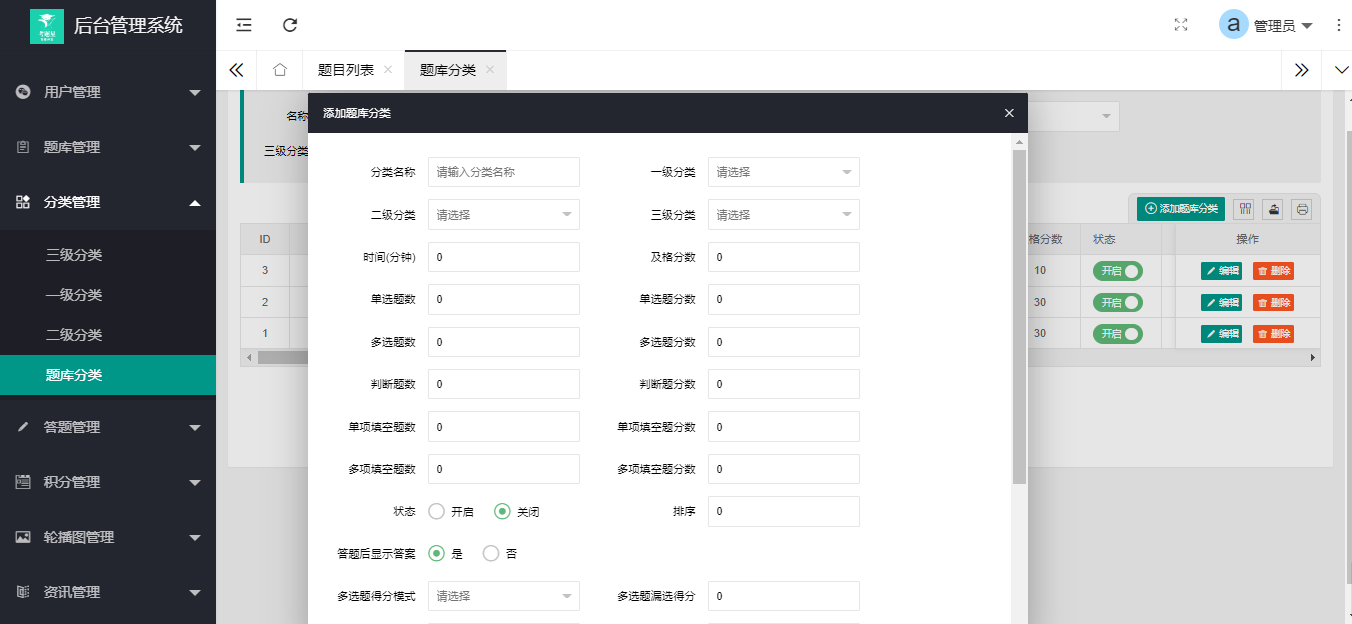Click the 资讯管理 sidebar icon
The width and height of the screenshot is (1352, 624).
point(23,592)
